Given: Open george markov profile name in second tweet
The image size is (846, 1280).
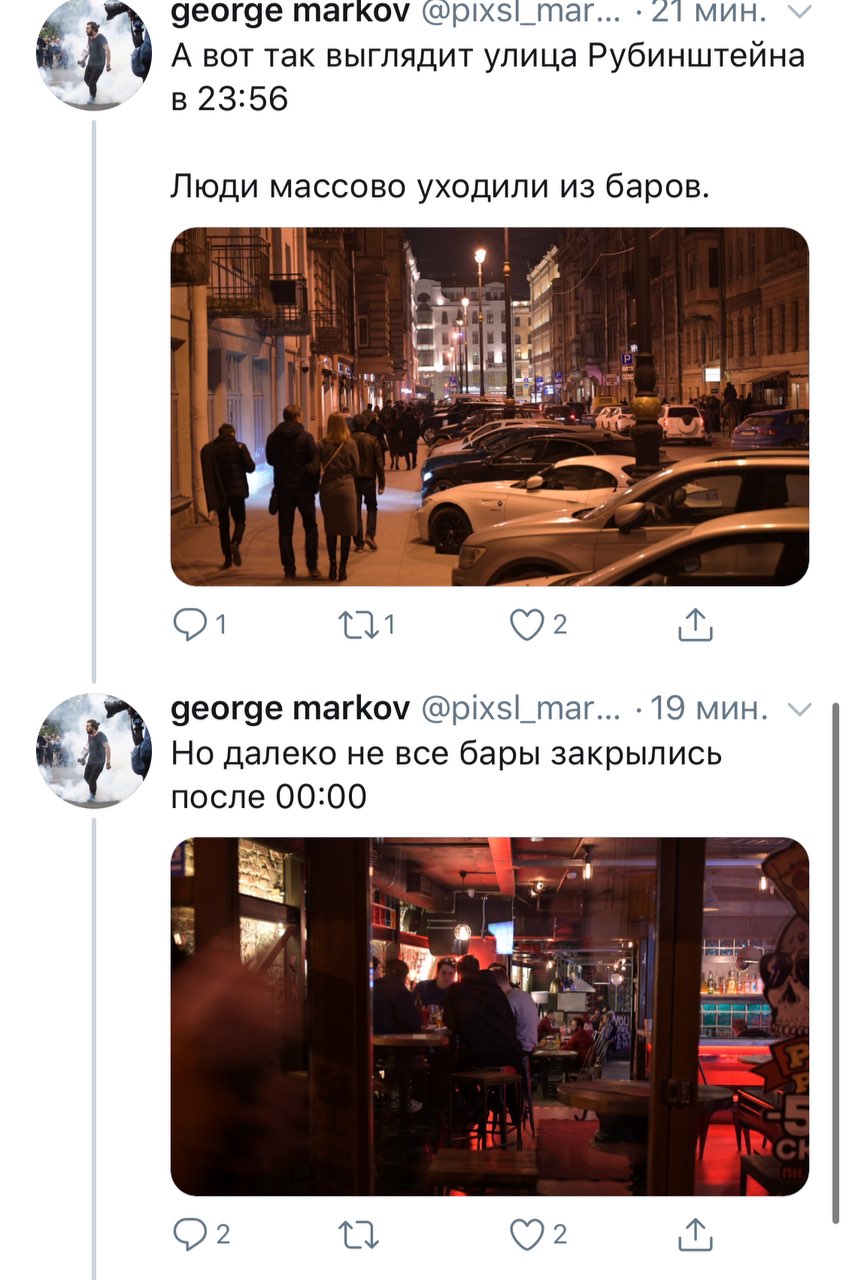Looking at the screenshot, I should pyautogui.click(x=290, y=710).
